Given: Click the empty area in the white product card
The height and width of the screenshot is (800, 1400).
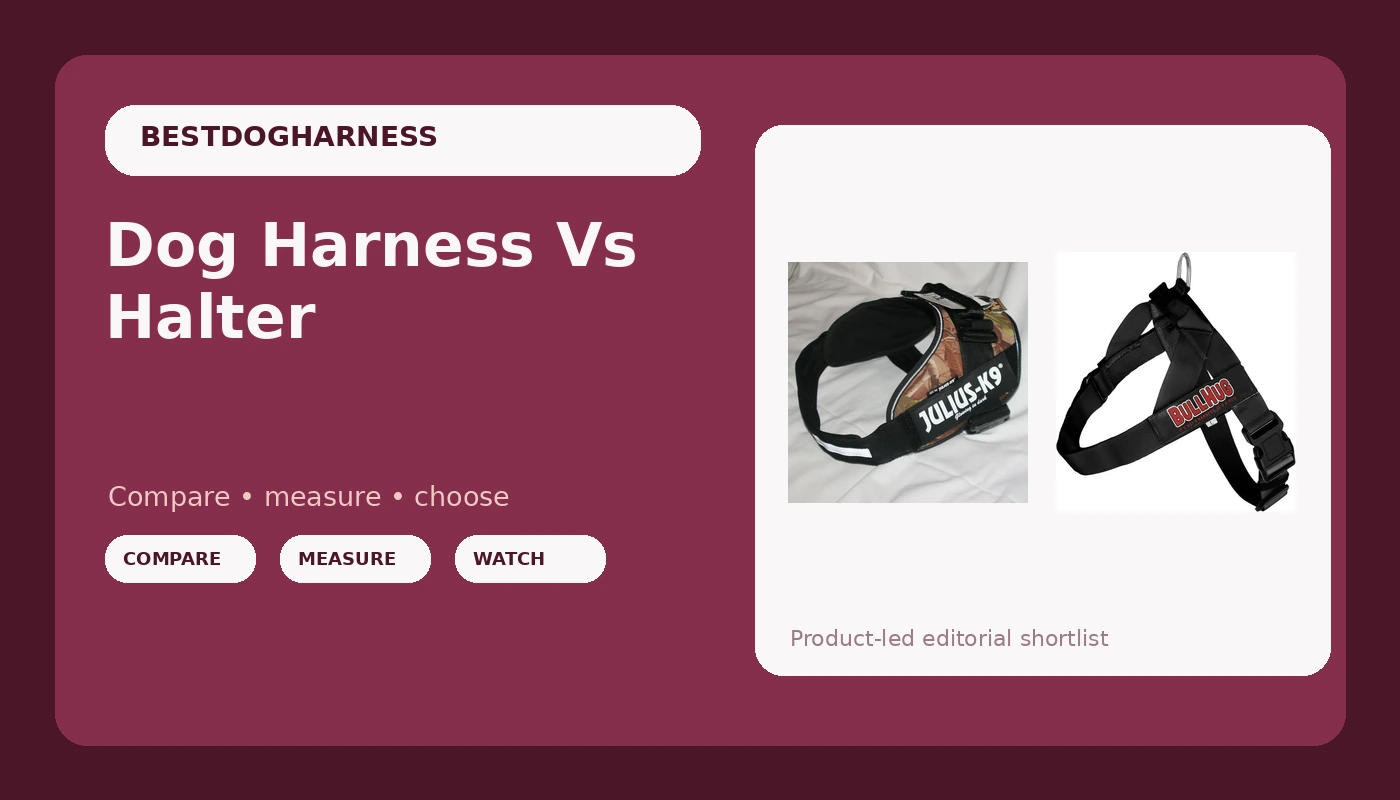Looking at the screenshot, I should click(x=1043, y=190).
